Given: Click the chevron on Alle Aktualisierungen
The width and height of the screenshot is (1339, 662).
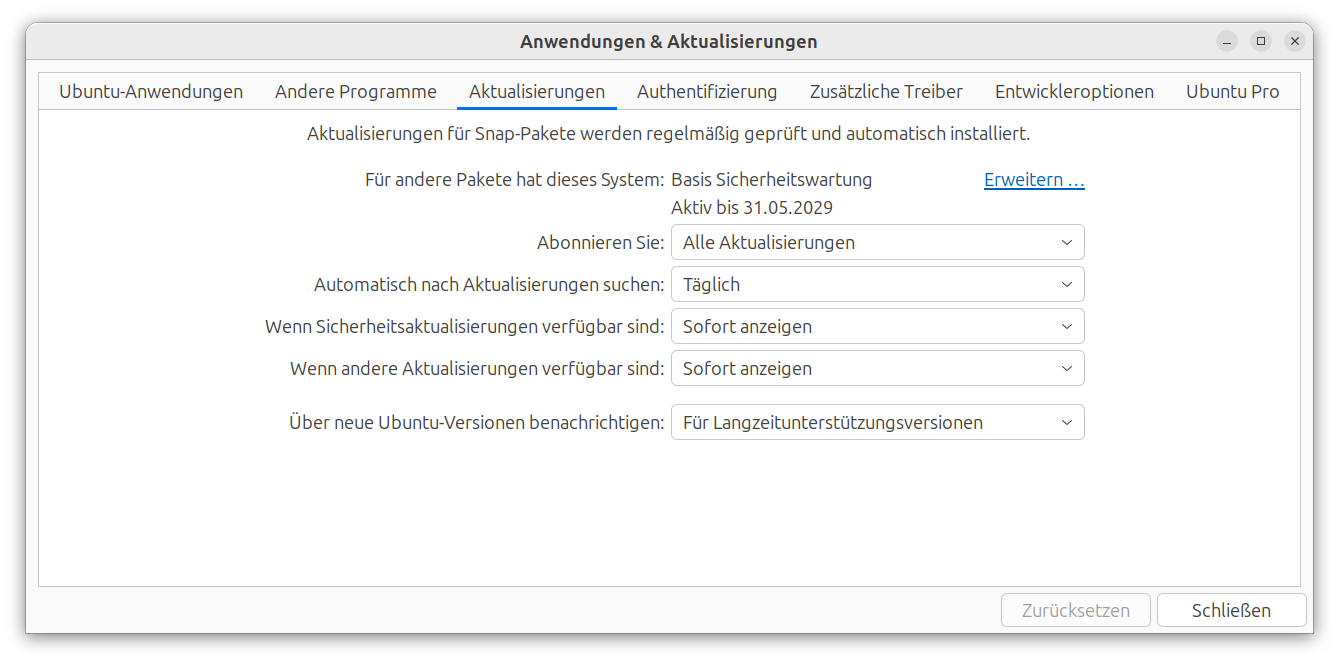Looking at the screenshot, I should point(1065,242).
